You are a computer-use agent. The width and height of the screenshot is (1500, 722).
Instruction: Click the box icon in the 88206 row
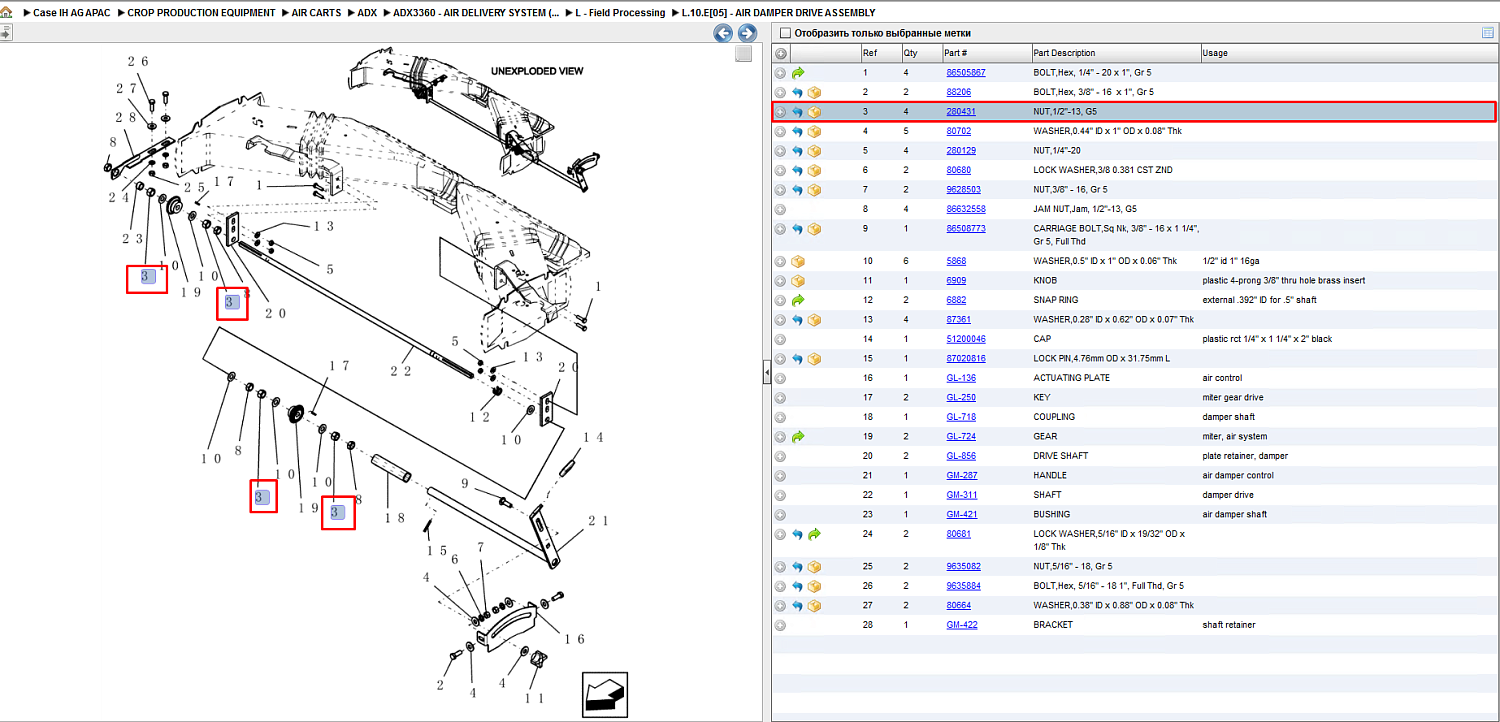point(814,92)
